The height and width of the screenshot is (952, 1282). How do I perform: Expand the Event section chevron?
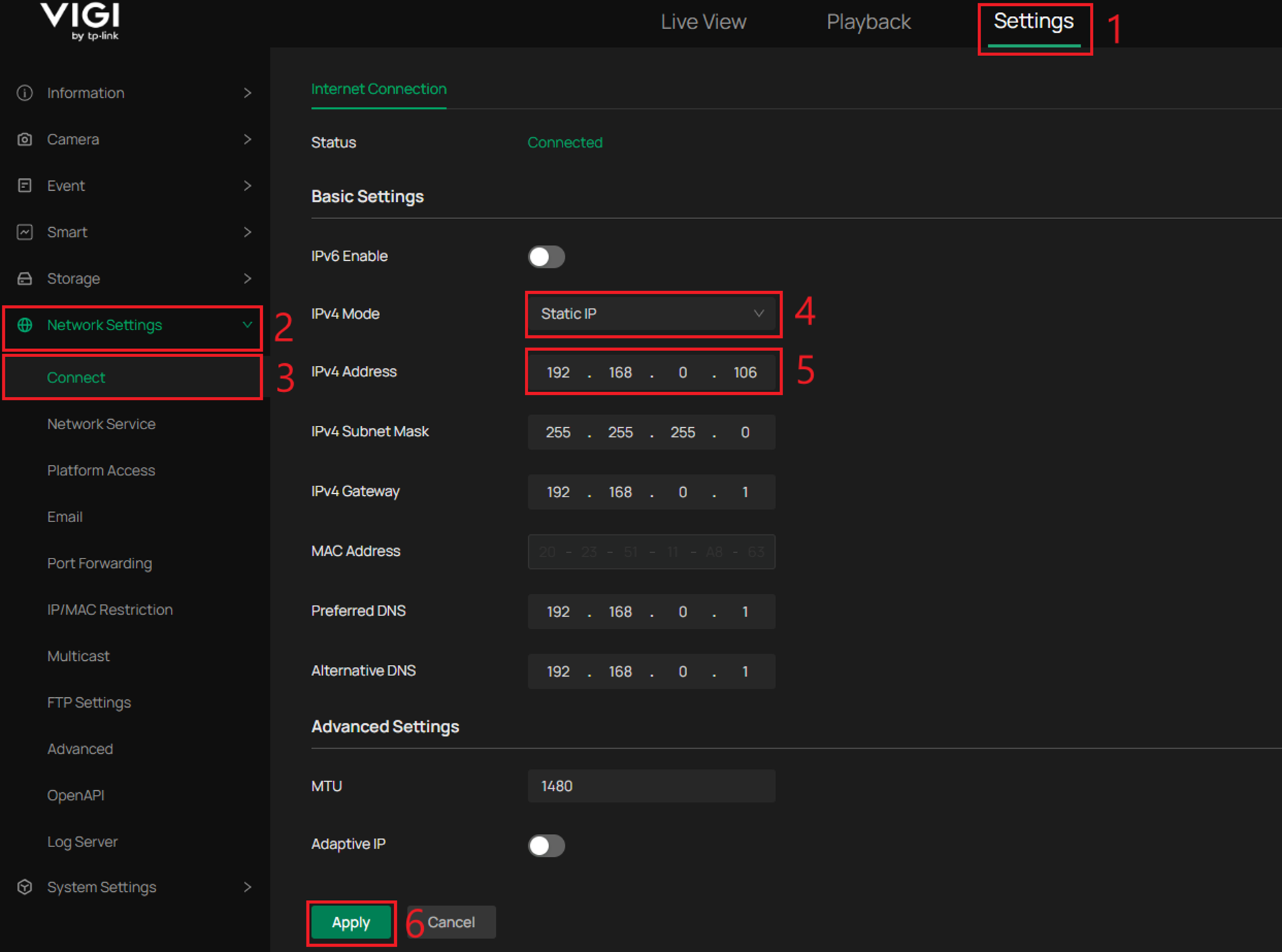248,186
